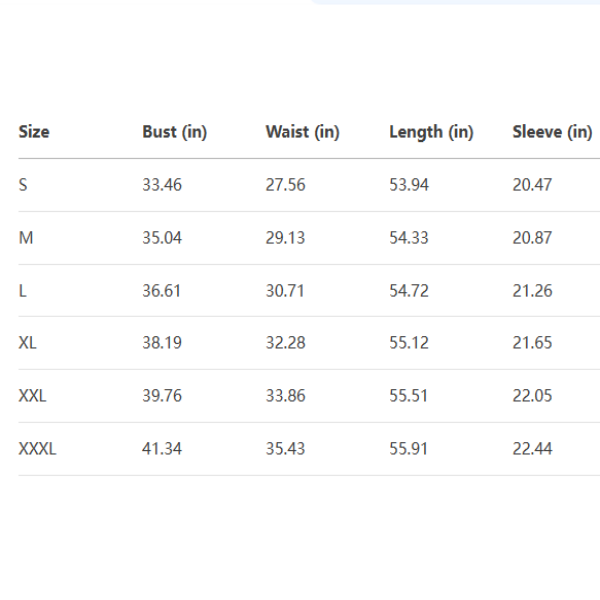Click the Waist (in) column header
600x600 pixels.
pyautogui.click(x=302, y=132)
